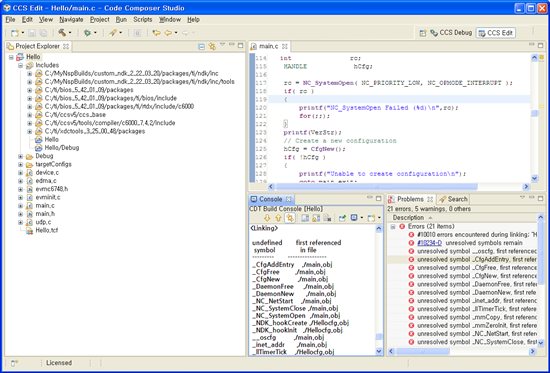Collapse the Hello project tree node
This screenshot has width=550, height=373.
tap(11, 57)
